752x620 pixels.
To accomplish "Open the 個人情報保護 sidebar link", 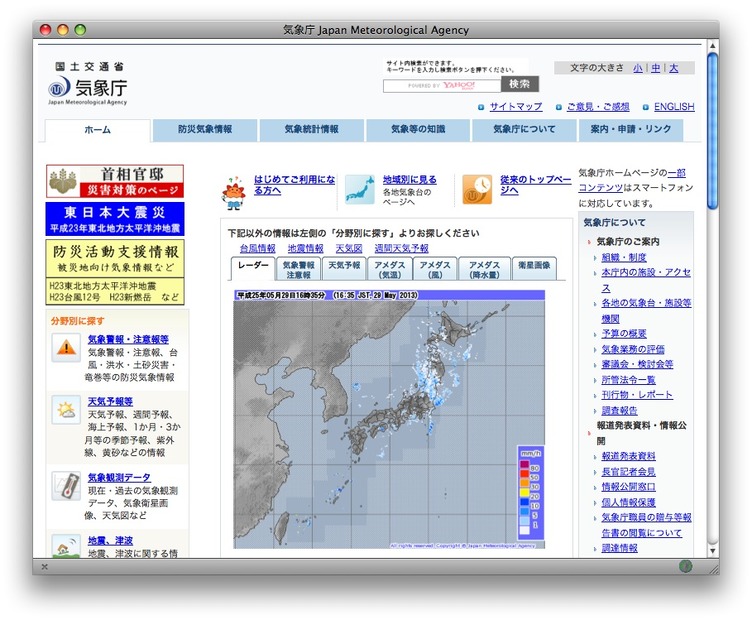I will point(628,503).
